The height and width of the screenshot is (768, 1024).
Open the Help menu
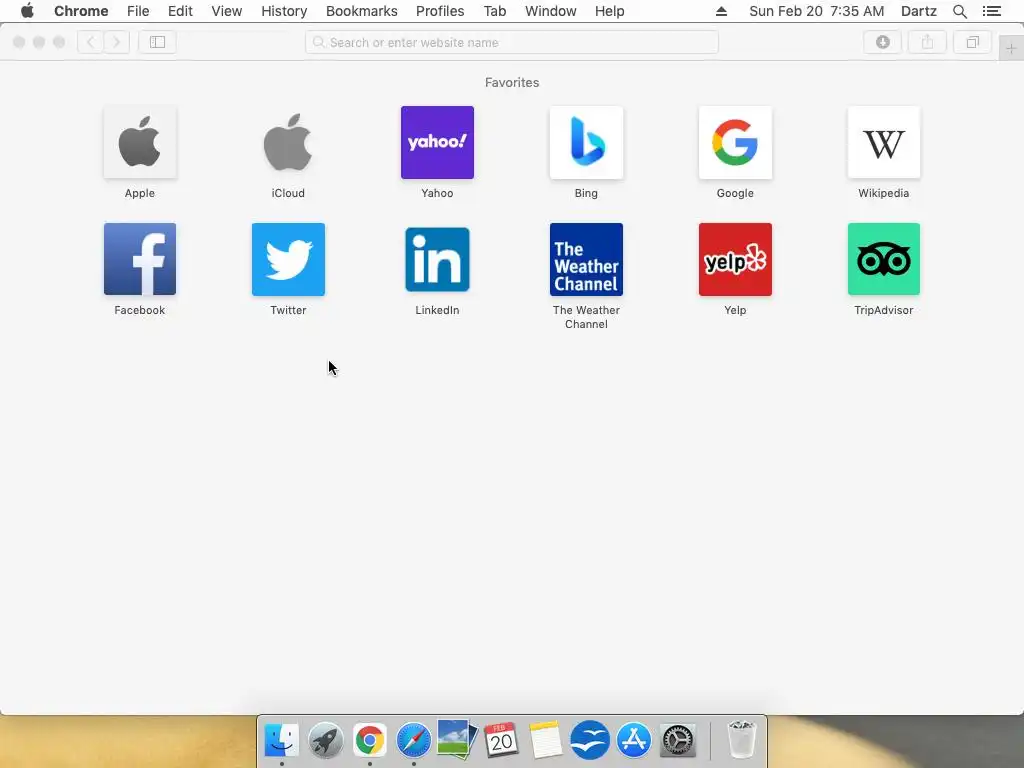click(609, 11)
